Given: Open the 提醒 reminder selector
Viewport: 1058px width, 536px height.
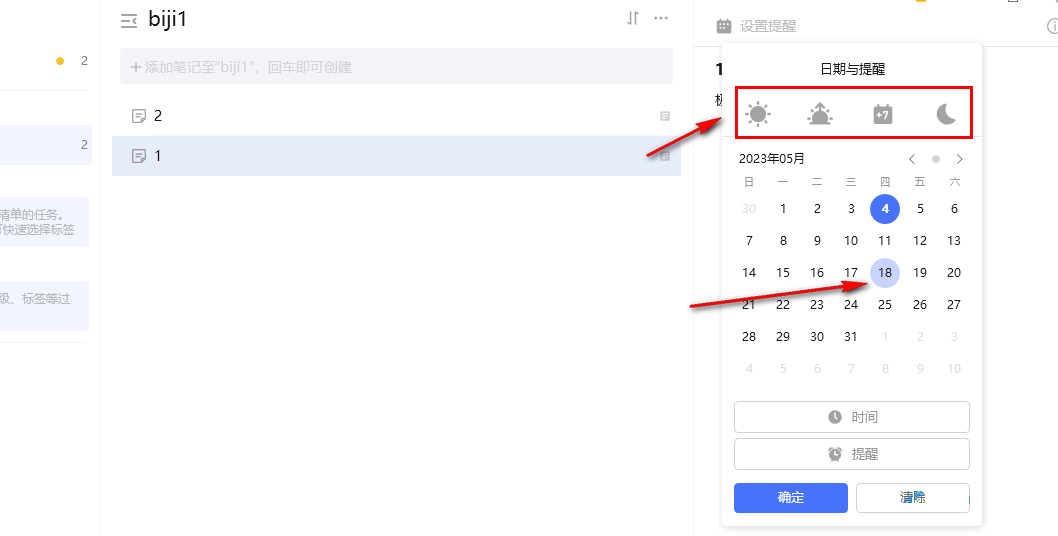Looking at the screenshot, I should tap(852, 454).
